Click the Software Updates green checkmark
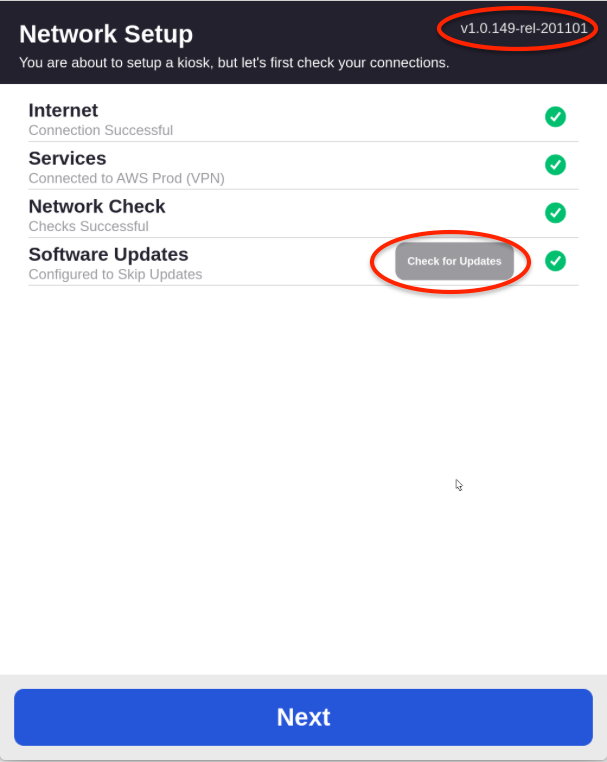607x762 pixels. coord(555,261)
